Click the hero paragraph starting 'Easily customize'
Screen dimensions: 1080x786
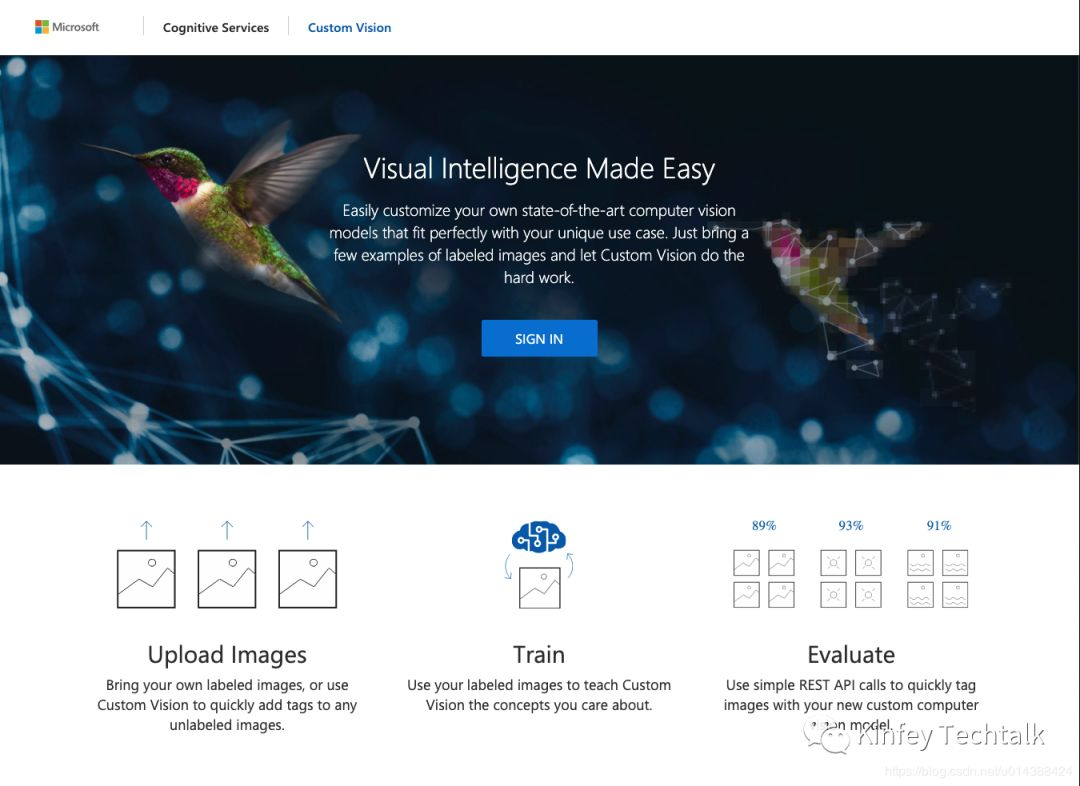pos(539,244)
